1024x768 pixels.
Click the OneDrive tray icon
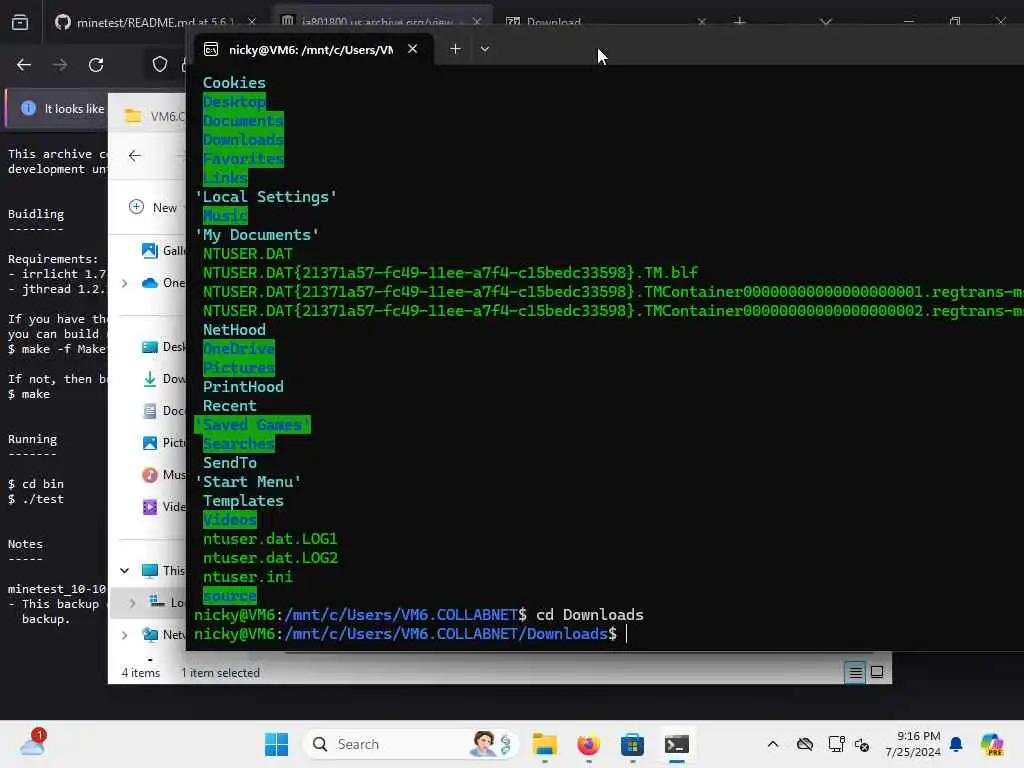coord(805,744)
